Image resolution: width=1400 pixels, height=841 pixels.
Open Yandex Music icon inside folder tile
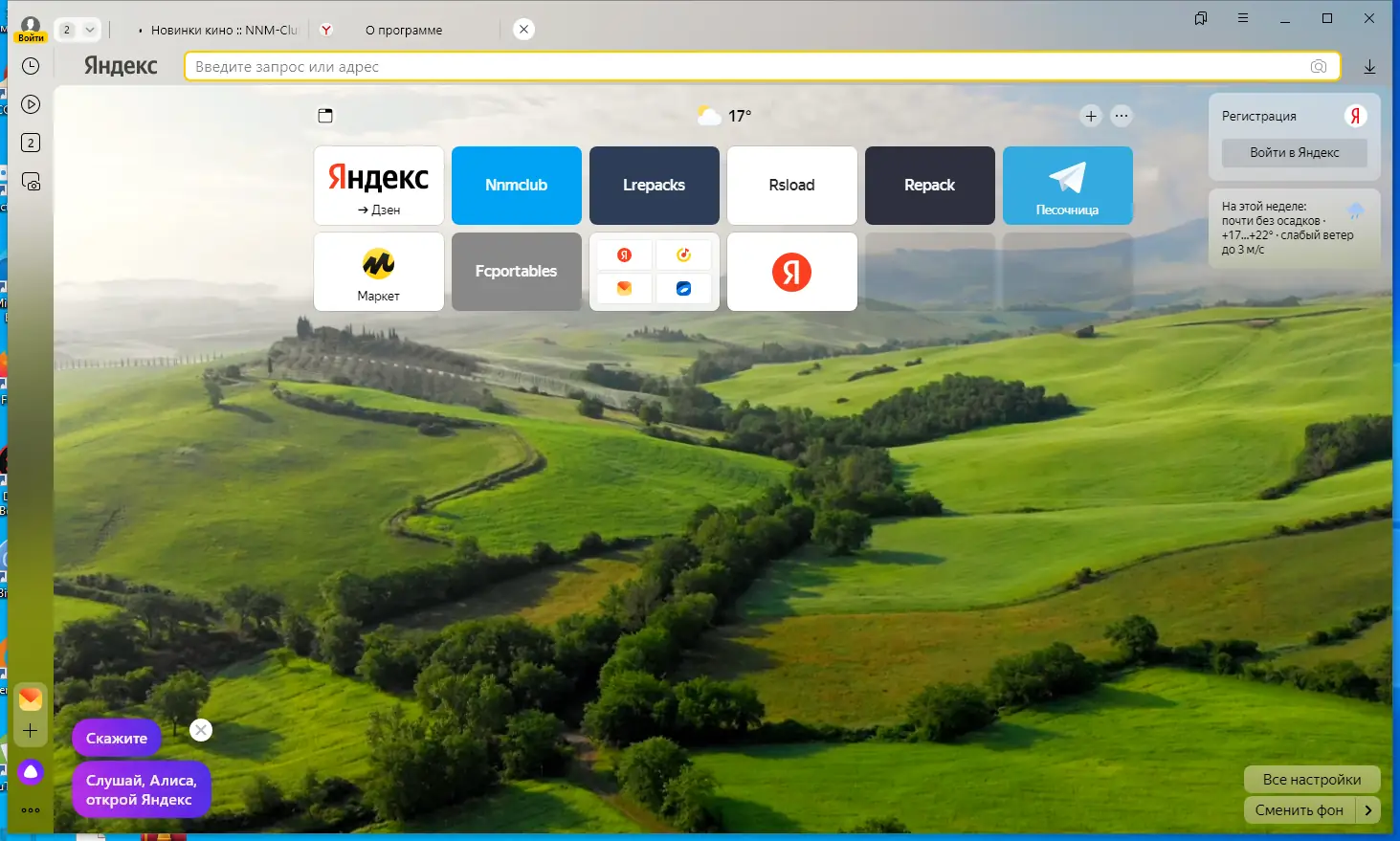click(683, 255)
